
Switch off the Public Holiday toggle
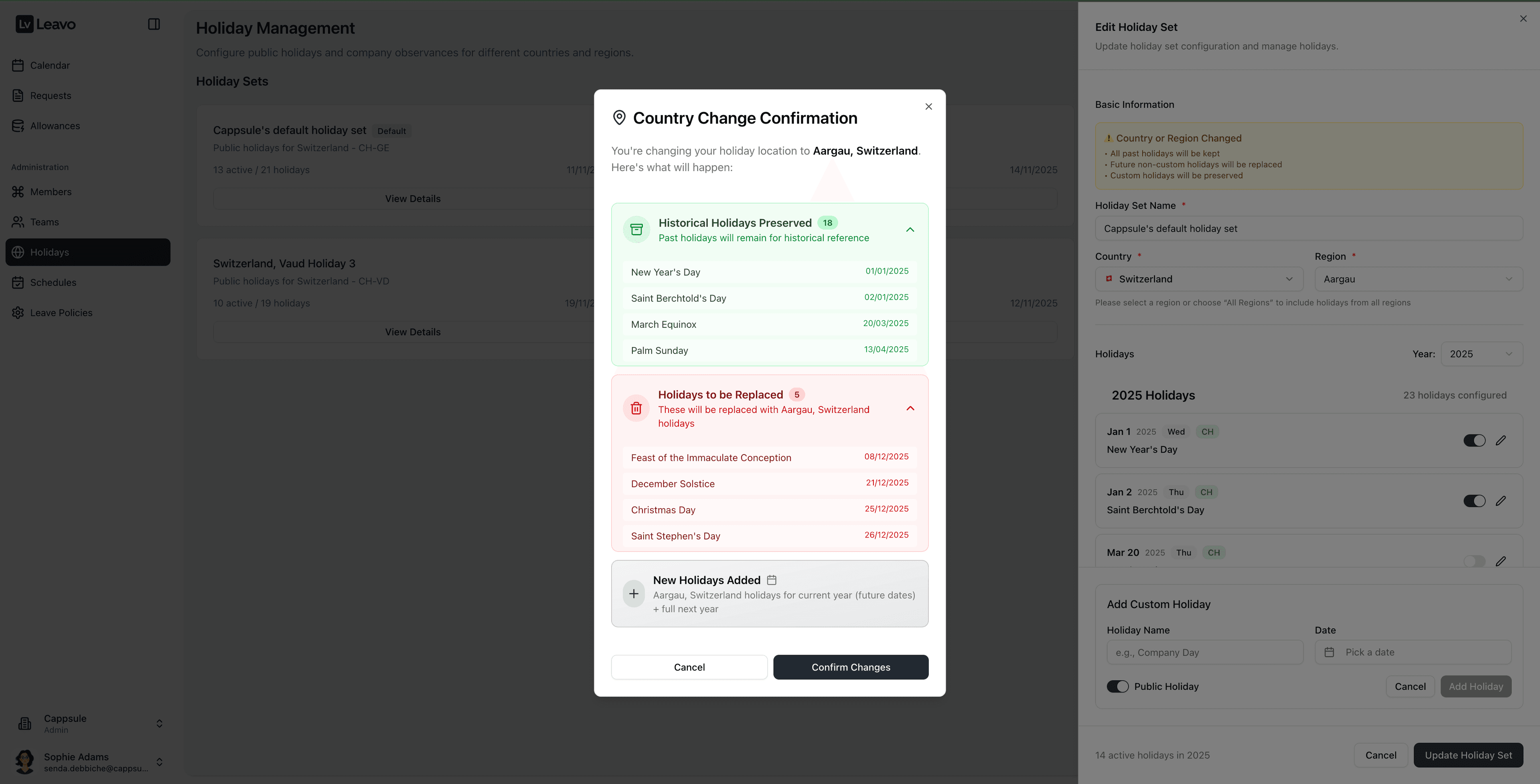point(1117,686)
